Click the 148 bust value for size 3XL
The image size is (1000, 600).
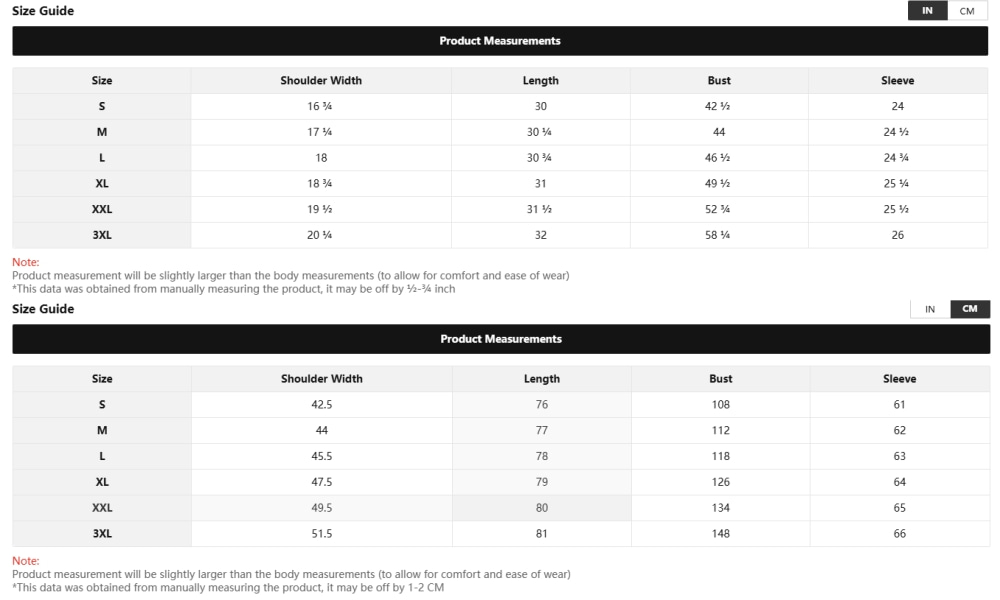(721, 534)
